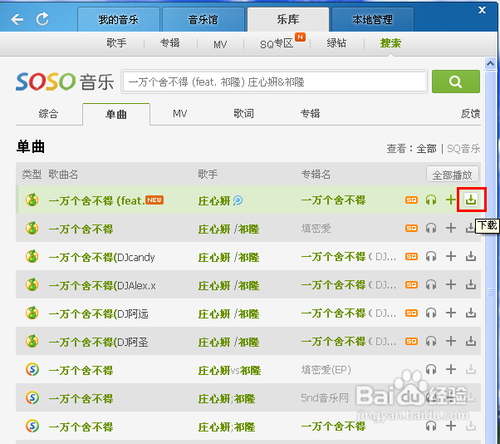Add DJ阿远 version with plus icon
This screenshot has width=500, height=444.
point(451,313)
